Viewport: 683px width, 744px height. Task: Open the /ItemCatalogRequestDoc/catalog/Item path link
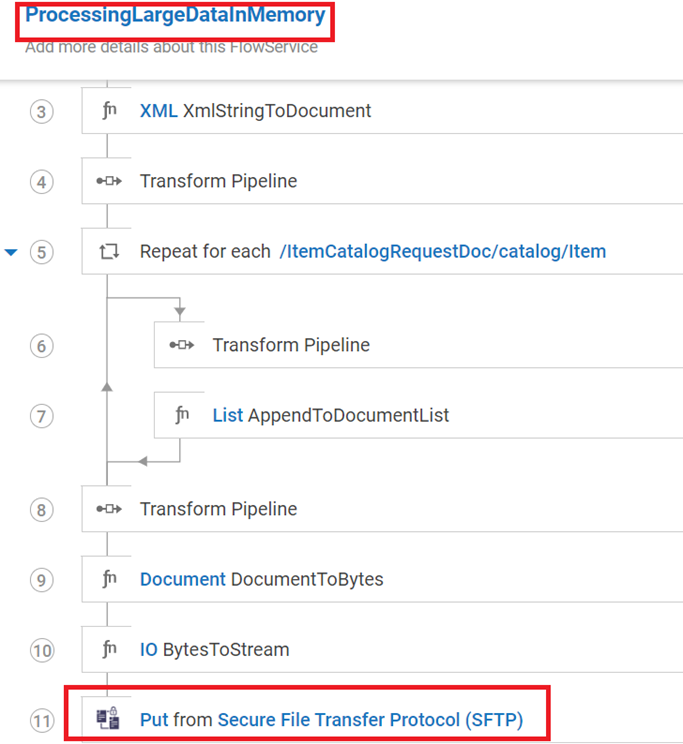tap(443, 251)
